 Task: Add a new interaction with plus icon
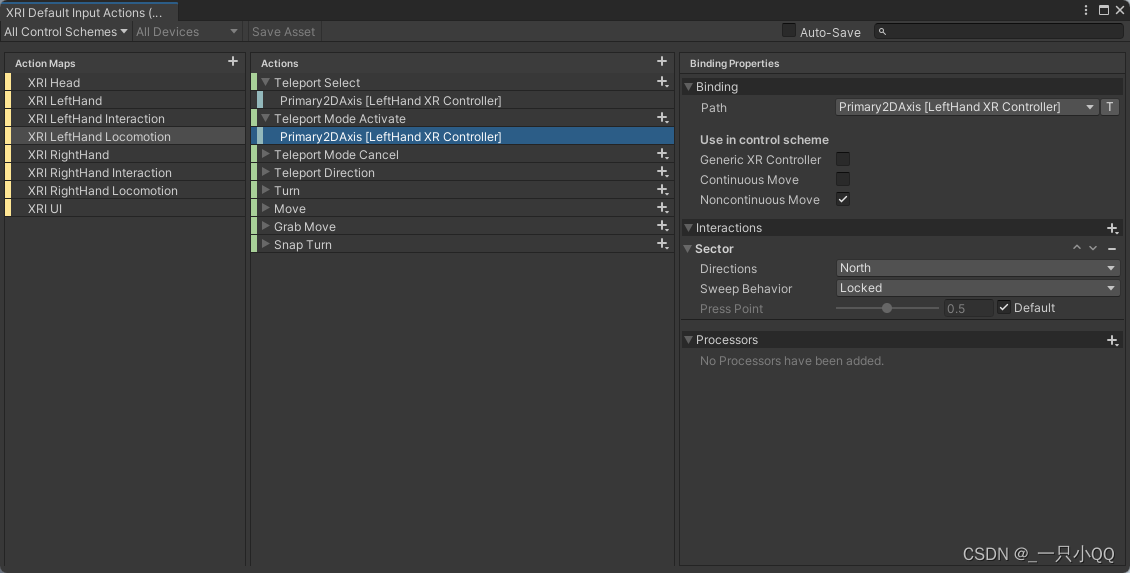(x=1112, y=228)
